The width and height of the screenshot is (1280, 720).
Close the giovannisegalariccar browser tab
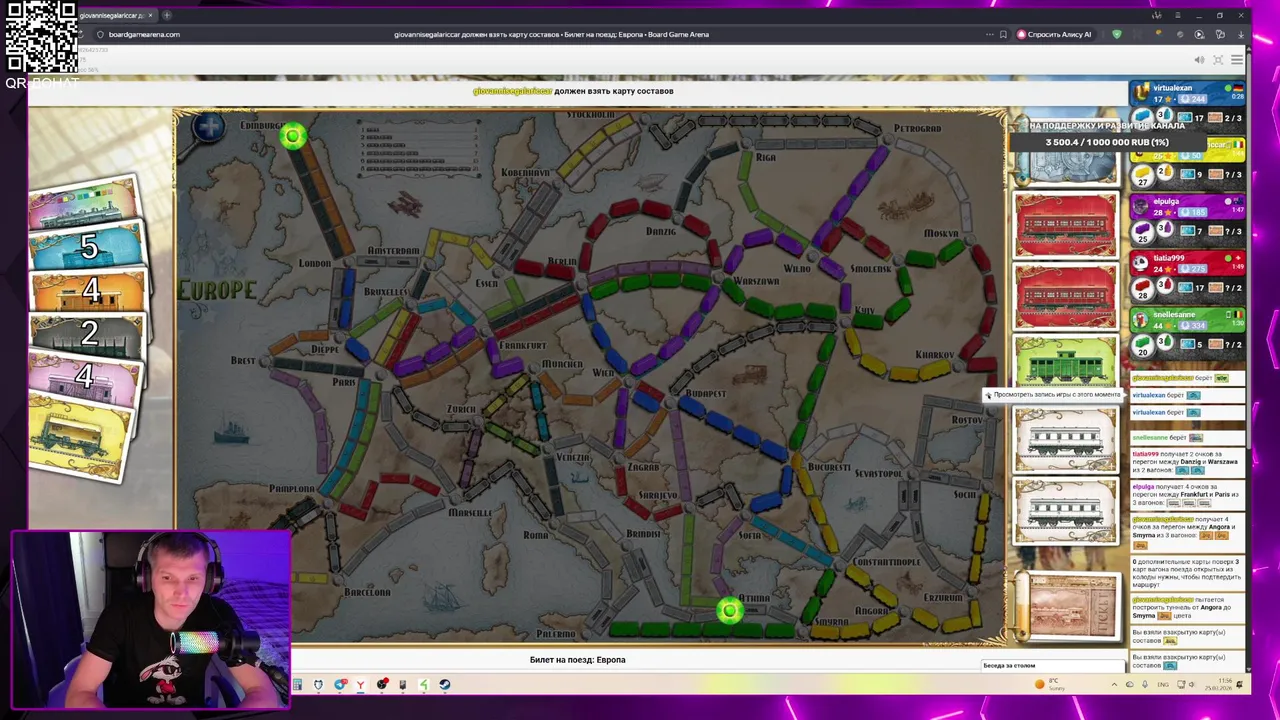pyautogui.click(x=151, y=15)
